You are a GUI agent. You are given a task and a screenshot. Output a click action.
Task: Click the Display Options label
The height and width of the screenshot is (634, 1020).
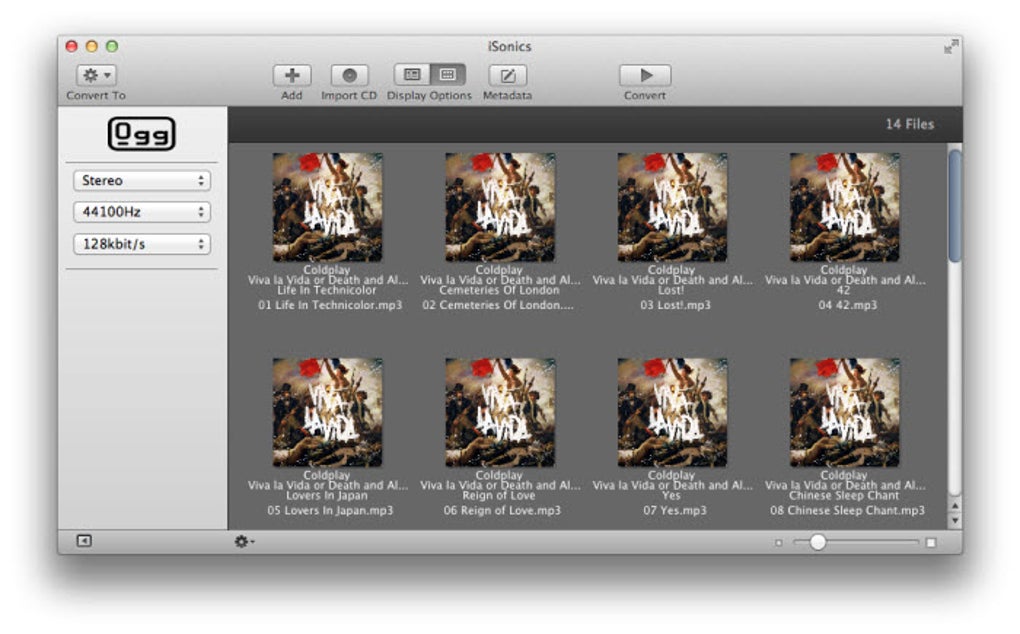coord(429,96)
